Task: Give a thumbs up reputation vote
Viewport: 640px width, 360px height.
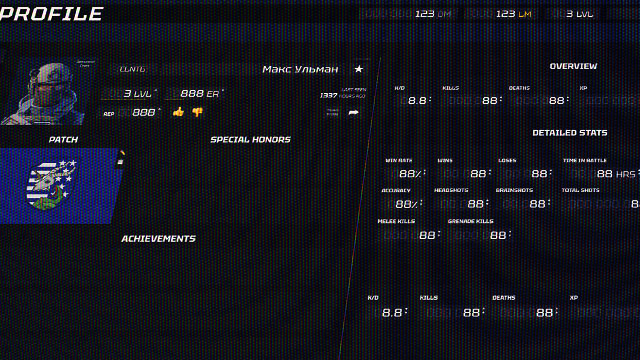Action: click(178, 112)
